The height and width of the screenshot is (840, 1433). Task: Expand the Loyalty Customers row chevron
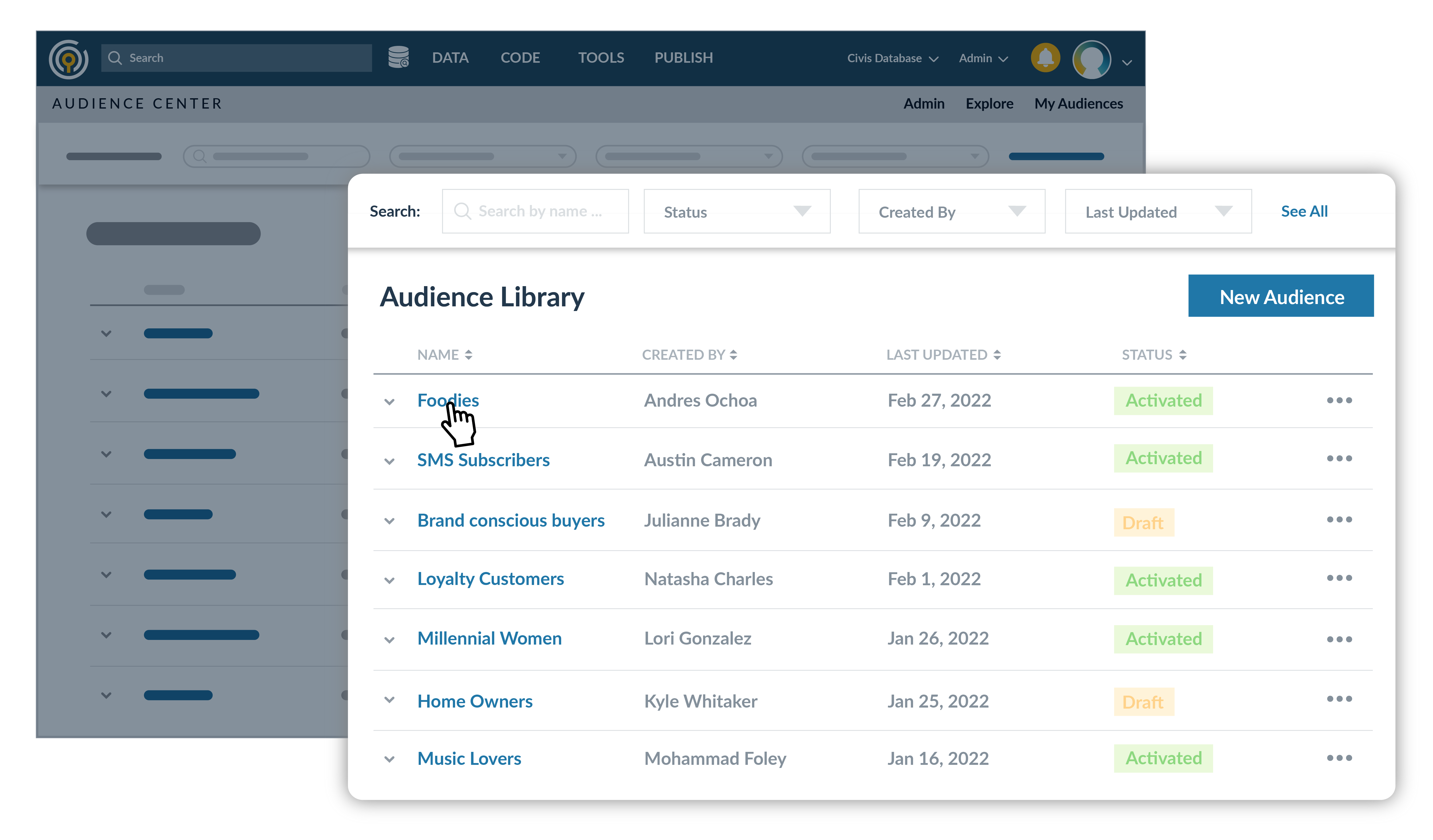(x=389, y=580)
